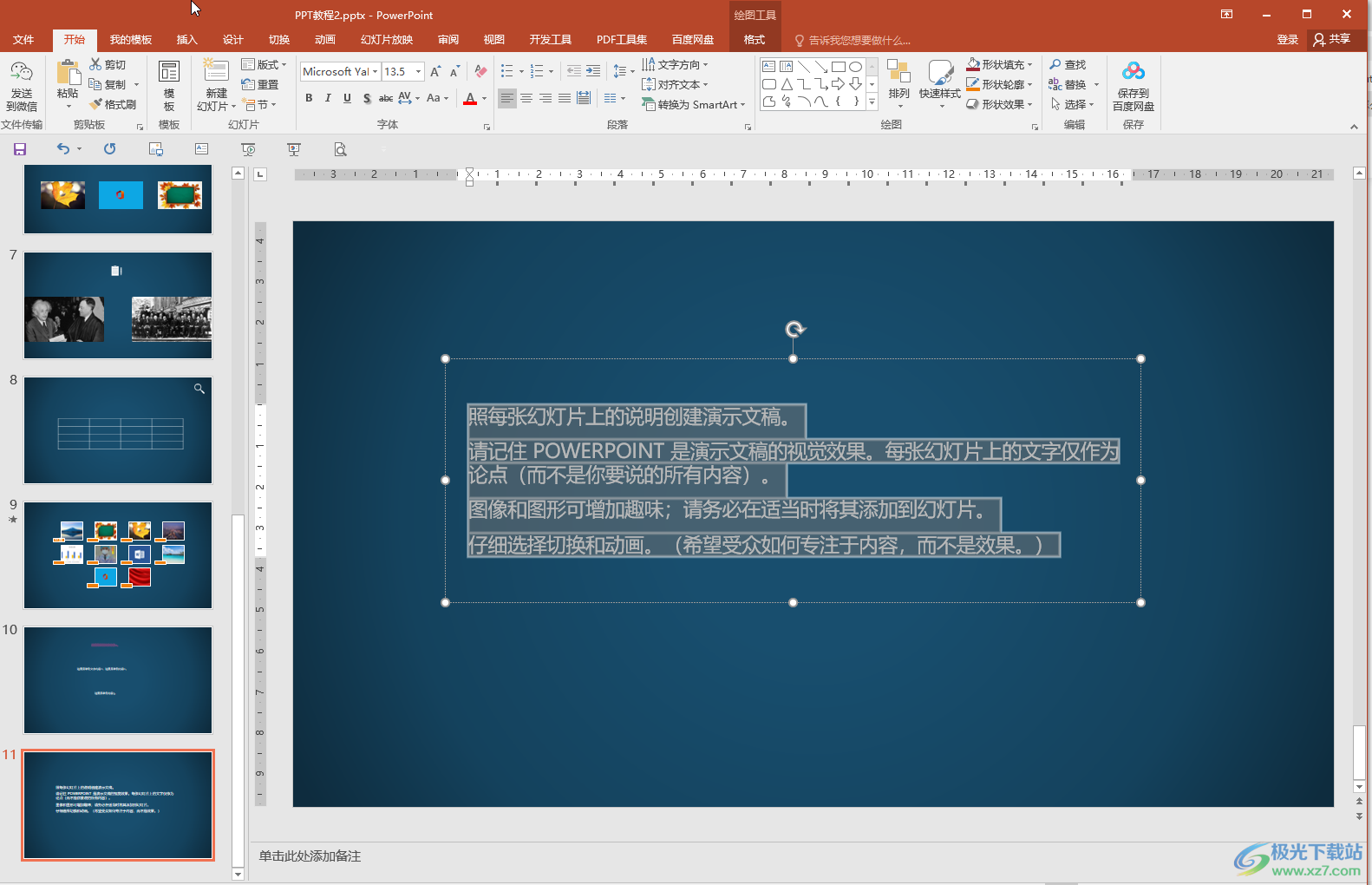Image resolution: width=1372 pixels, height=885 pixels.
Task: Toggle text Shadow (S)
Action: [367, 98]
